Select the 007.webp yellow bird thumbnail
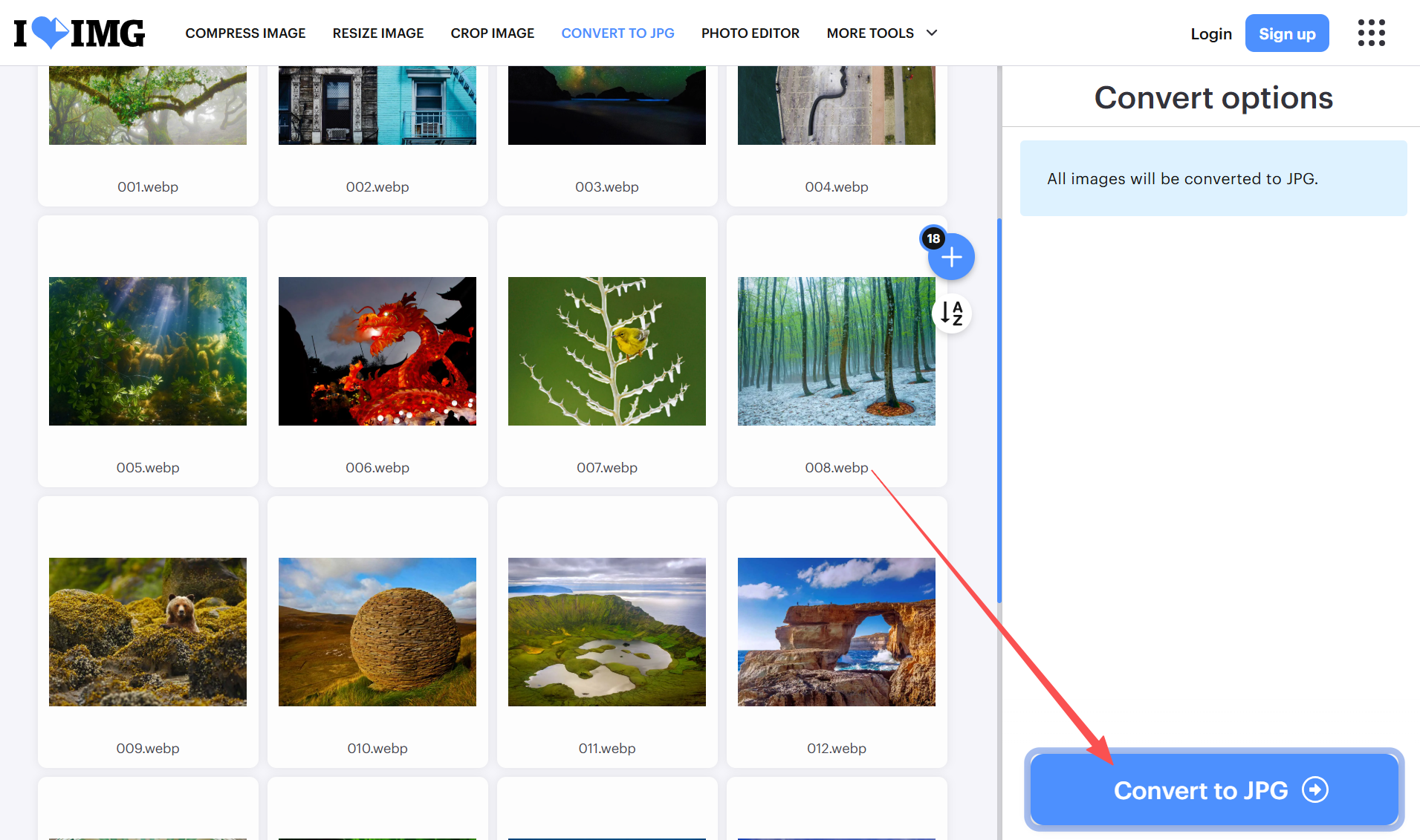The height and width of the screenshot is (840, 1420). coord(607,351)
